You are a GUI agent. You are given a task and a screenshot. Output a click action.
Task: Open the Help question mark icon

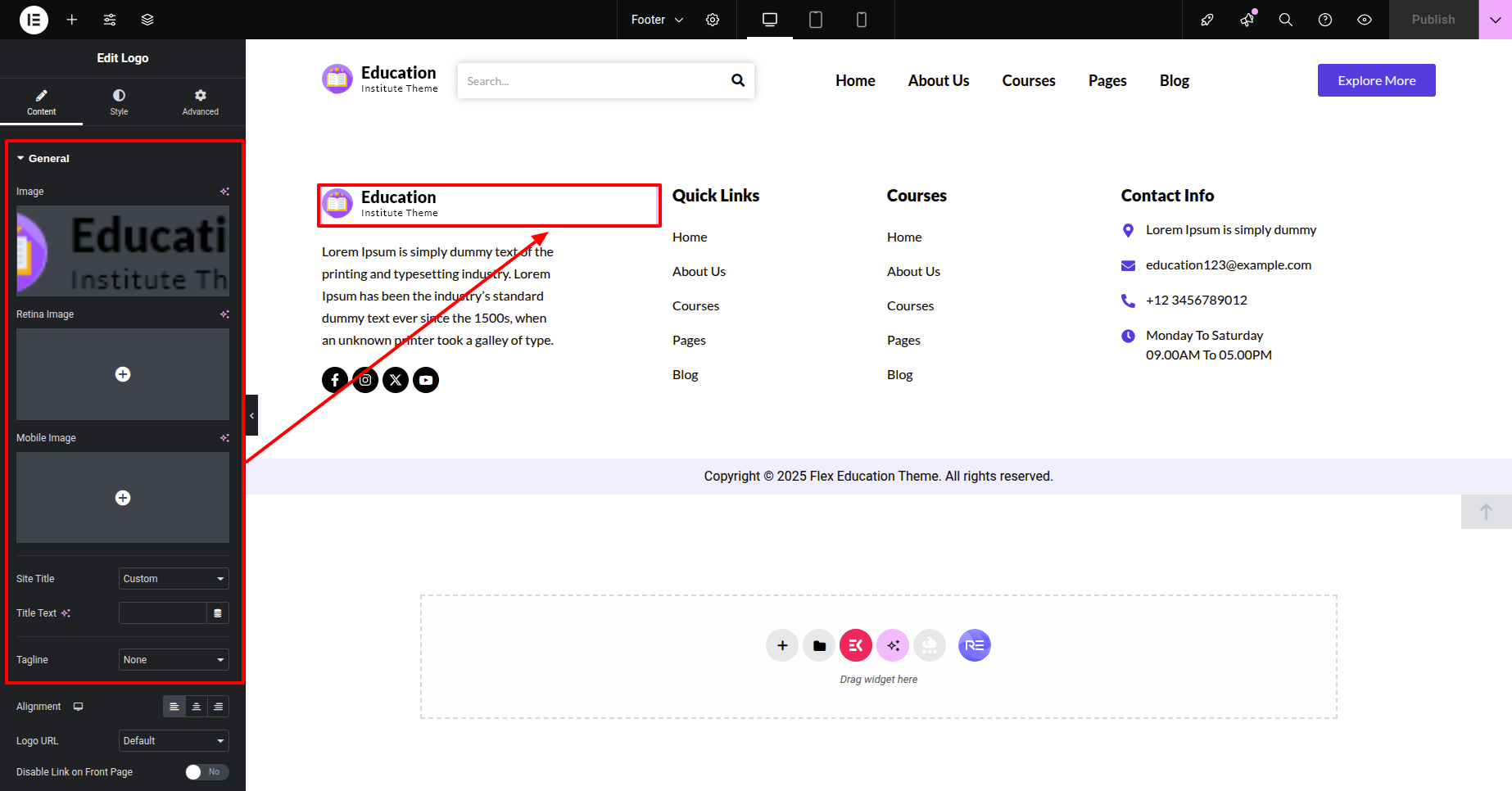coord(1325,20)
